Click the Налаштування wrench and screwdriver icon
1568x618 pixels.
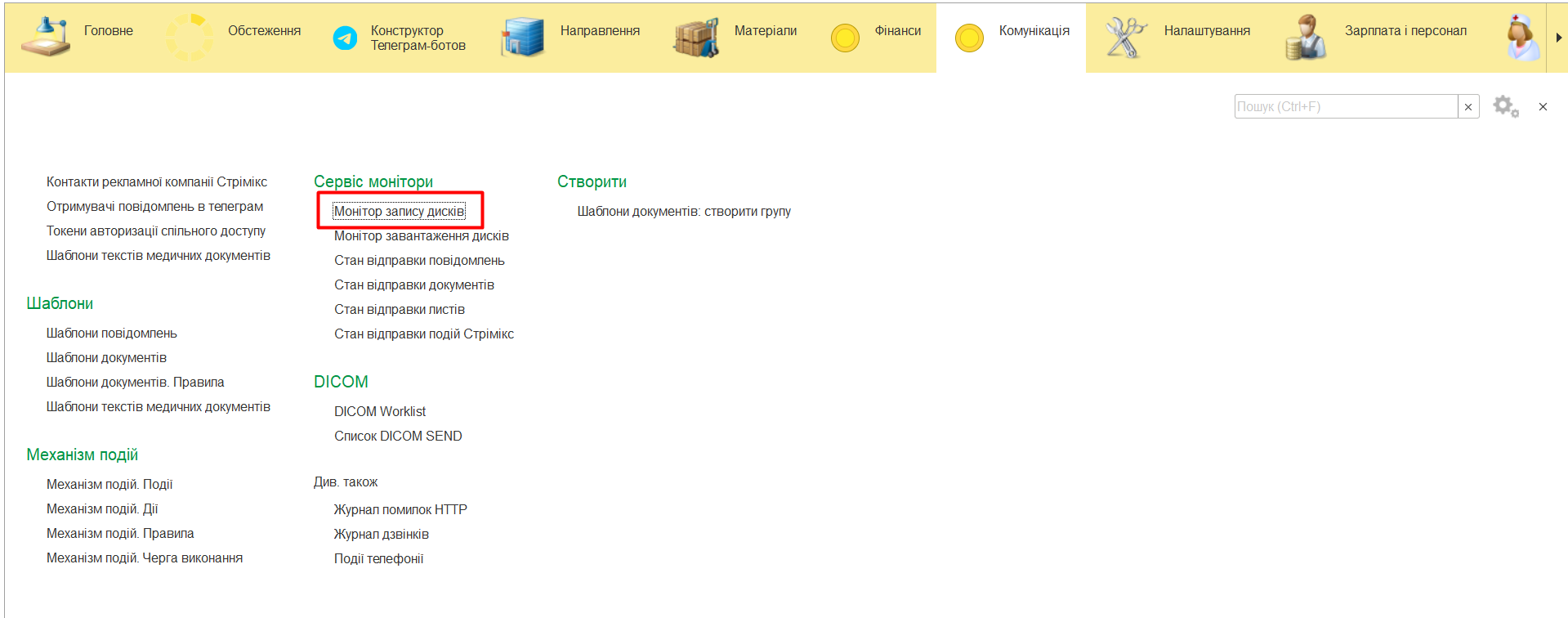pos(1125,38)
